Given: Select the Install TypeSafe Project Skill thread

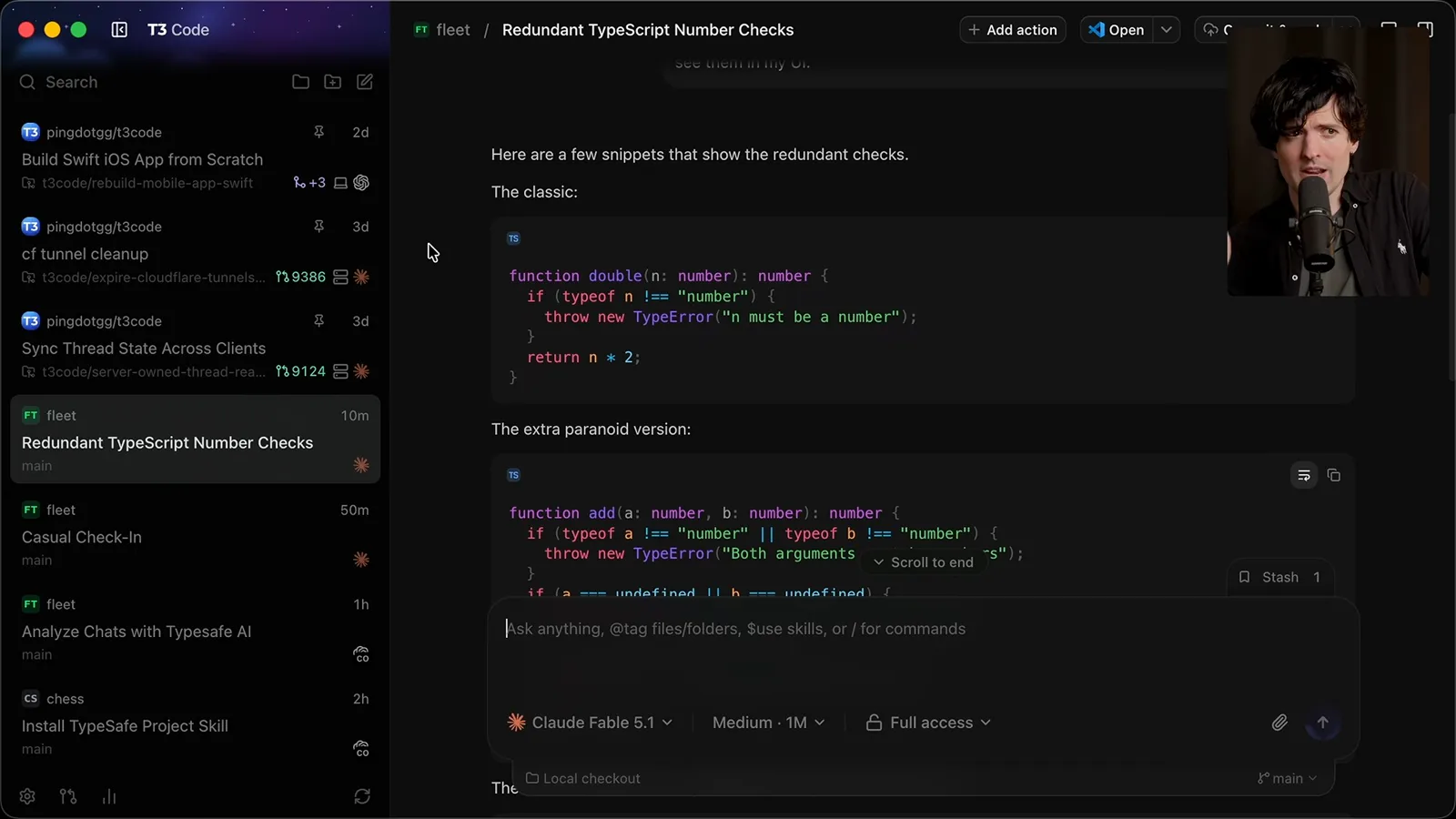Looking at the screenshot, I should [195, 724].
